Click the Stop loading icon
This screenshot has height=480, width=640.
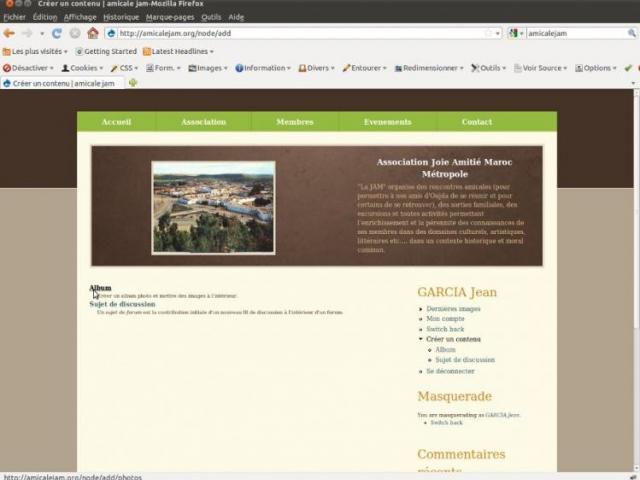click(75, 33)
